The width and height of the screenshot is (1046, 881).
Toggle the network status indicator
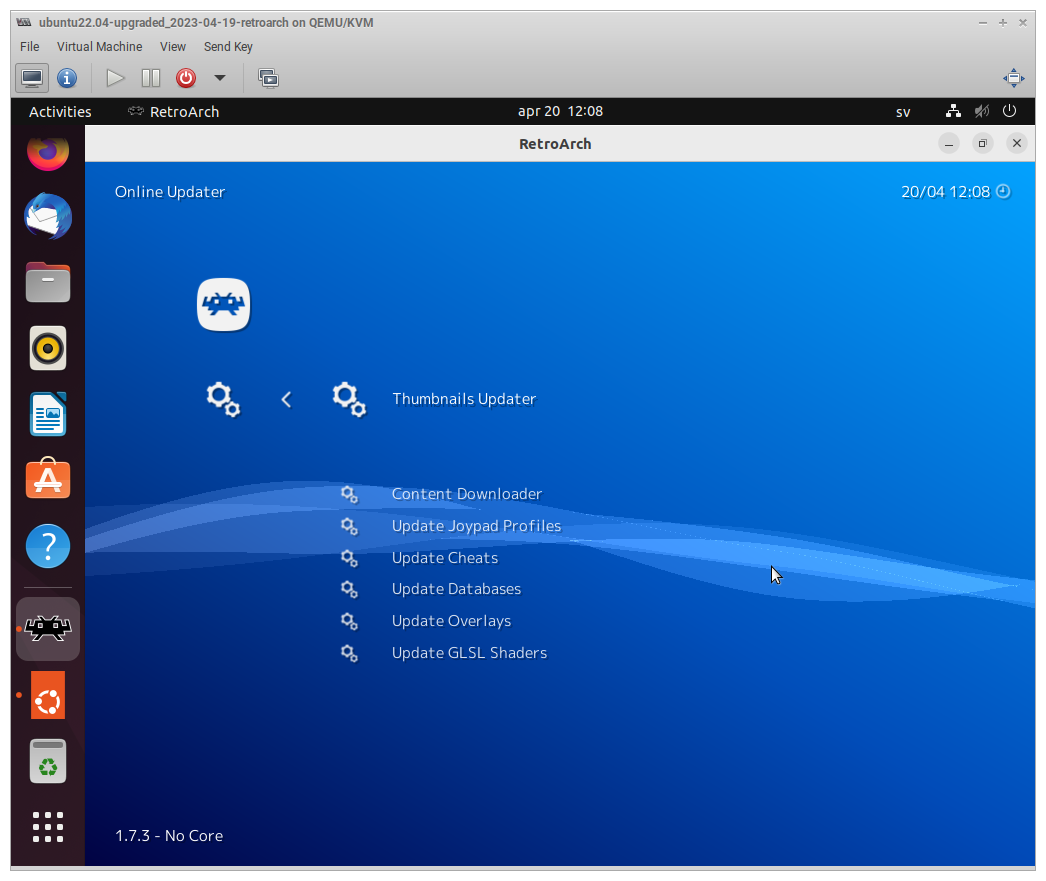point(953,111)
